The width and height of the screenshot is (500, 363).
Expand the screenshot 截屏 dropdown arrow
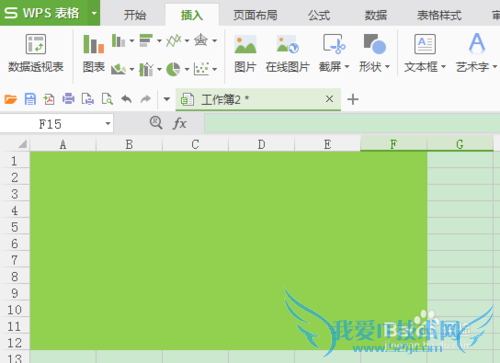point(347,67)
